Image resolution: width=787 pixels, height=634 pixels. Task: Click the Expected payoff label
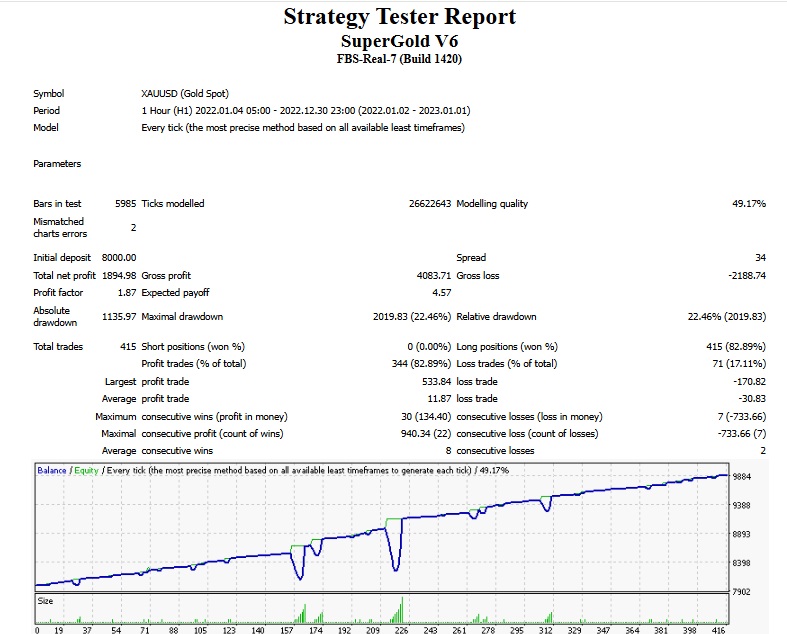175,293
